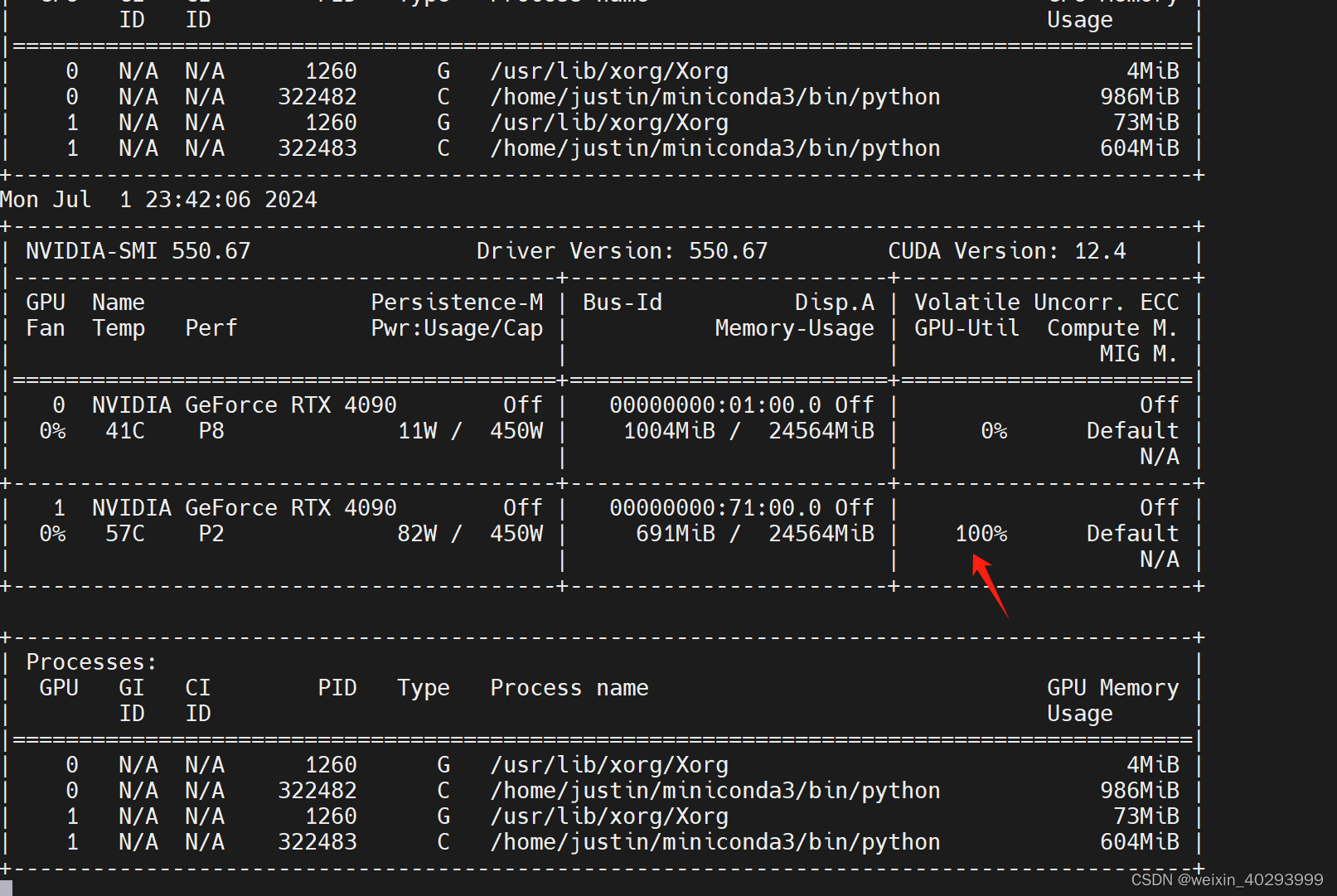Click GPU 1 name "NVIDIA GeForce RTX 4090"
The width and height of the screenshot is (1337, 896).
pos(245,508)
